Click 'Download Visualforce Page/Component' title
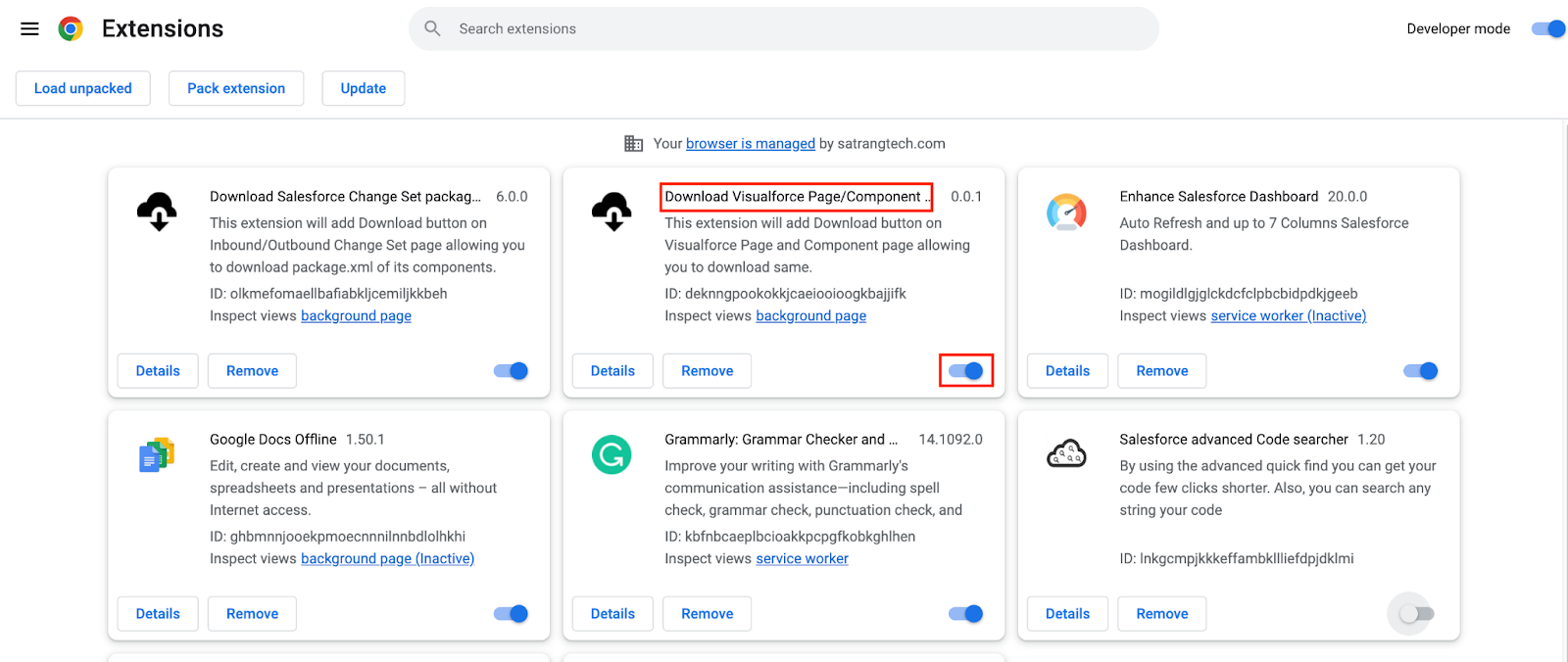The image size is (1568, 662). pos(796,196)
